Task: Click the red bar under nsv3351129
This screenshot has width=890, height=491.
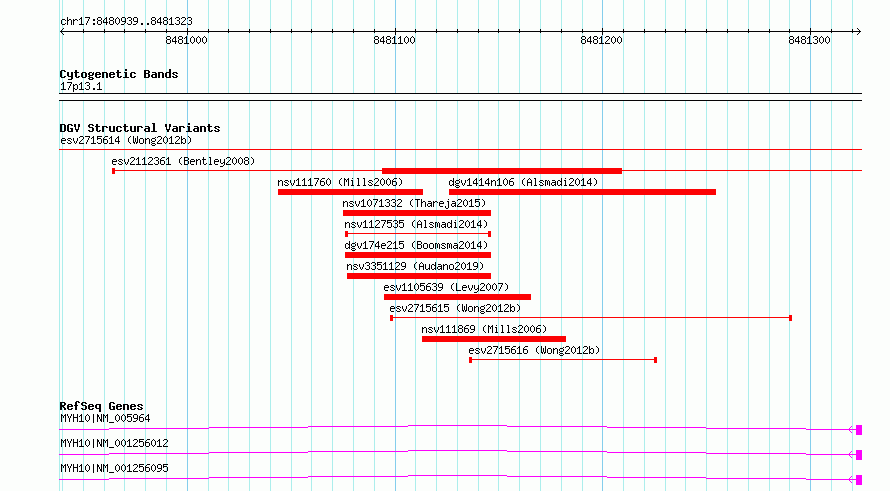Action: (419, 276)
